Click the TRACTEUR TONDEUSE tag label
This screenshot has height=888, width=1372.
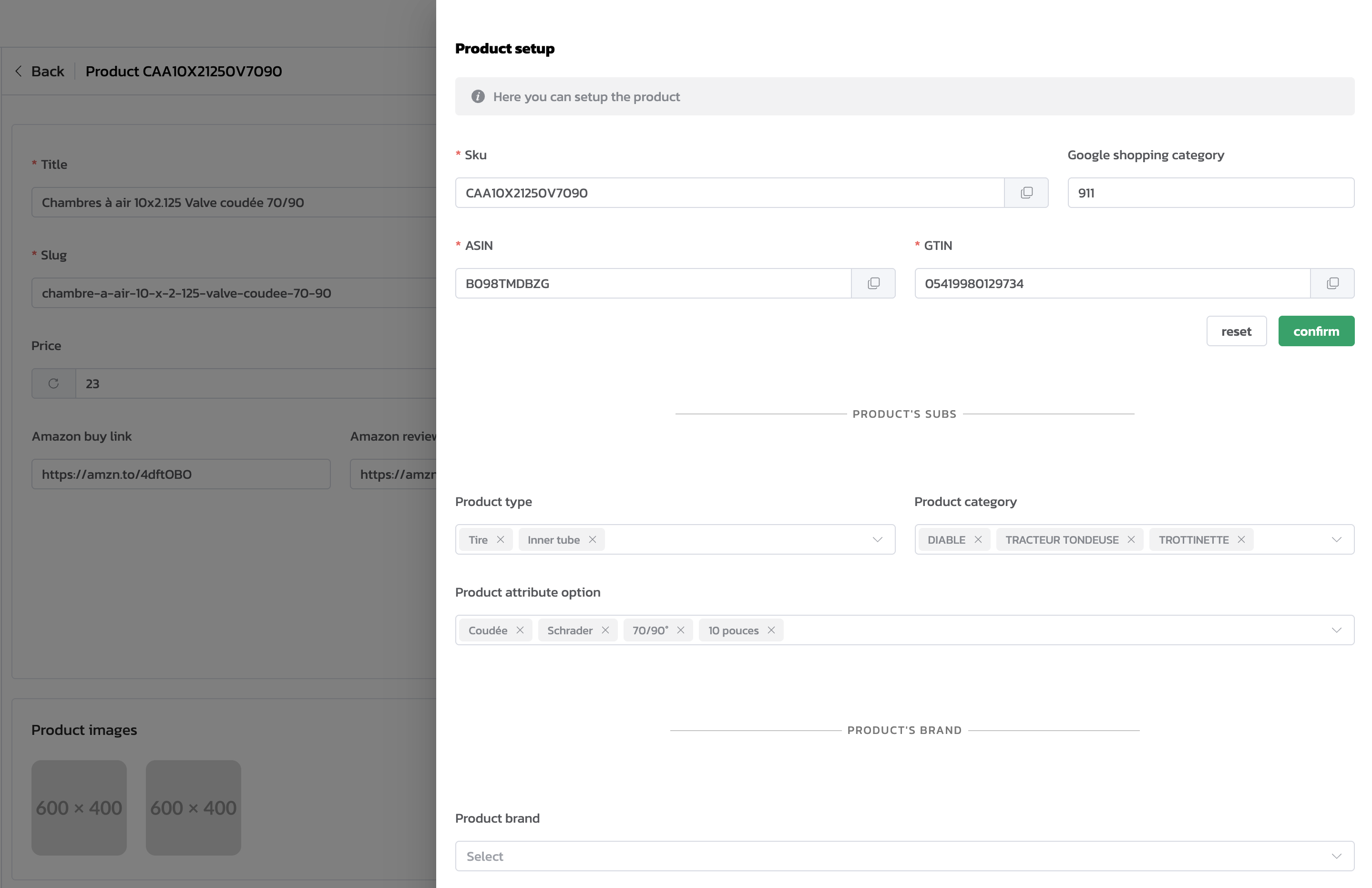(x=1062, y=540)
